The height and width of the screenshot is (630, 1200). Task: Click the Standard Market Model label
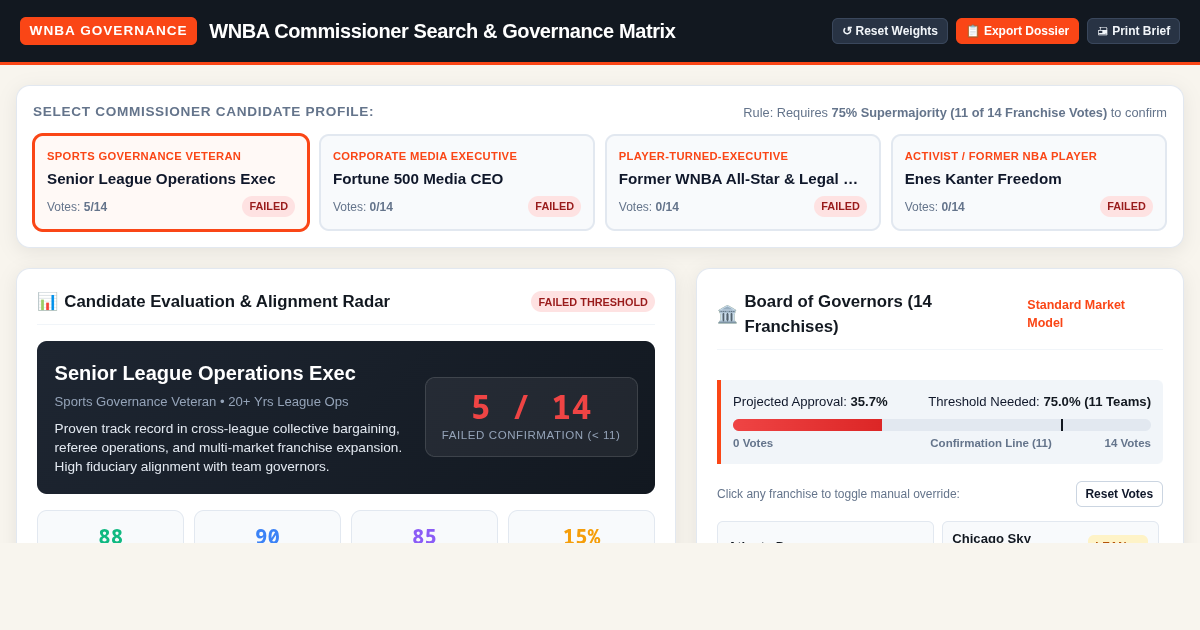(1076, 314)
